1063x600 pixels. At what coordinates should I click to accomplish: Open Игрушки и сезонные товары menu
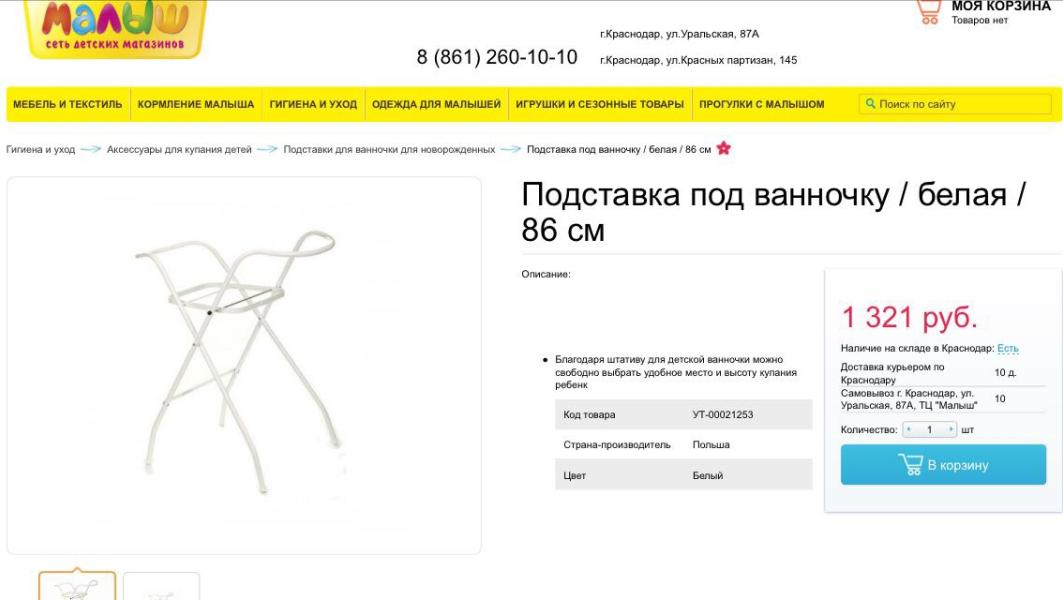click(x=599, y=104)
